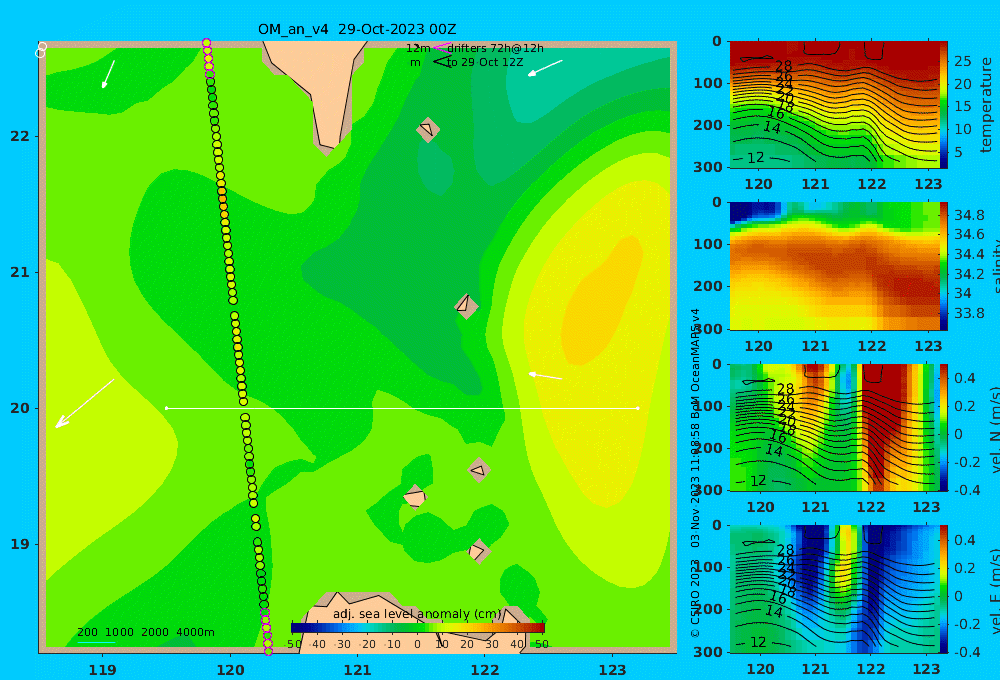Click the white double-circle marker at map corner

tap(41, 50)
